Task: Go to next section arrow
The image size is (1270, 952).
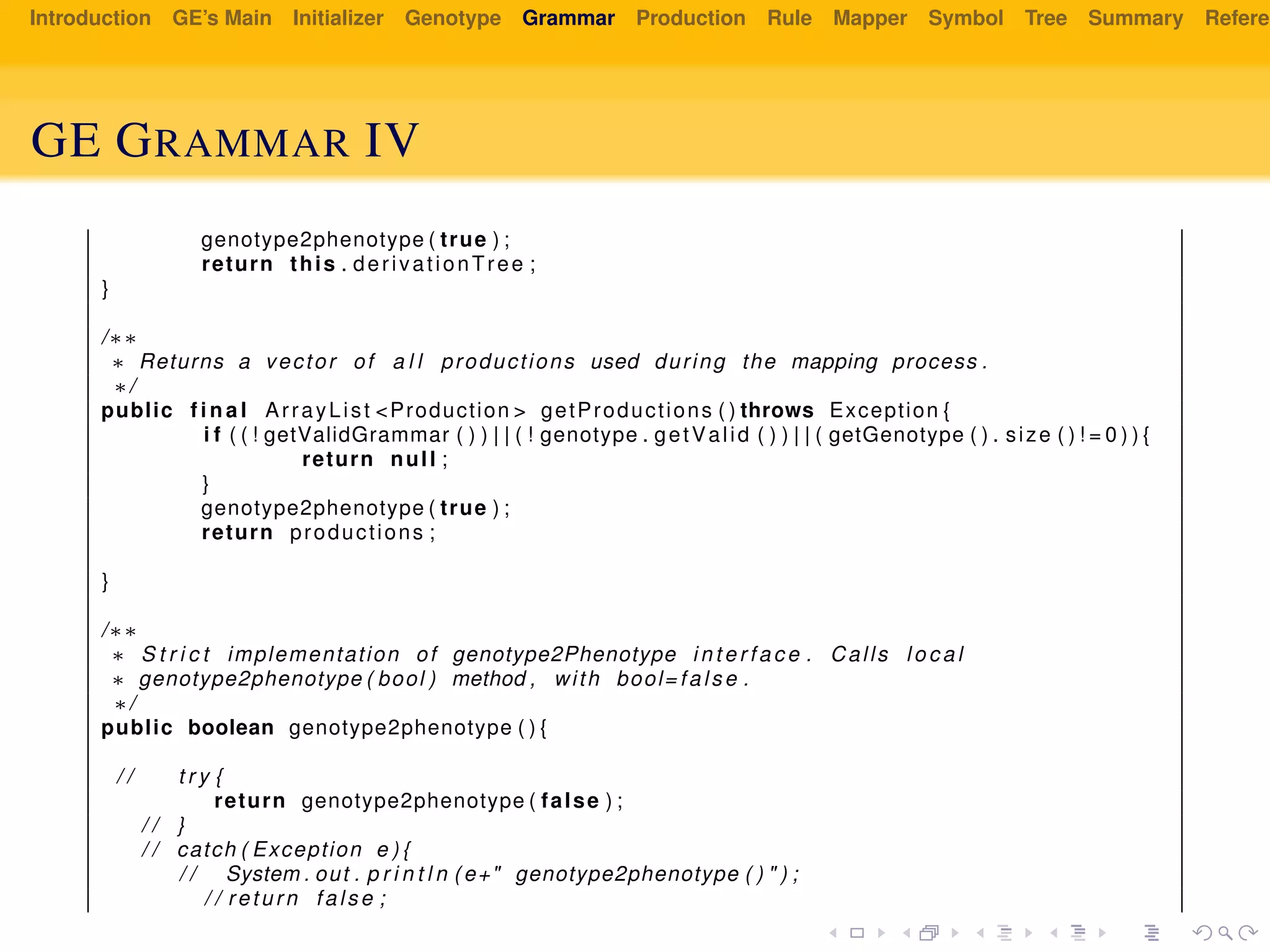Action: (1102, 933)
